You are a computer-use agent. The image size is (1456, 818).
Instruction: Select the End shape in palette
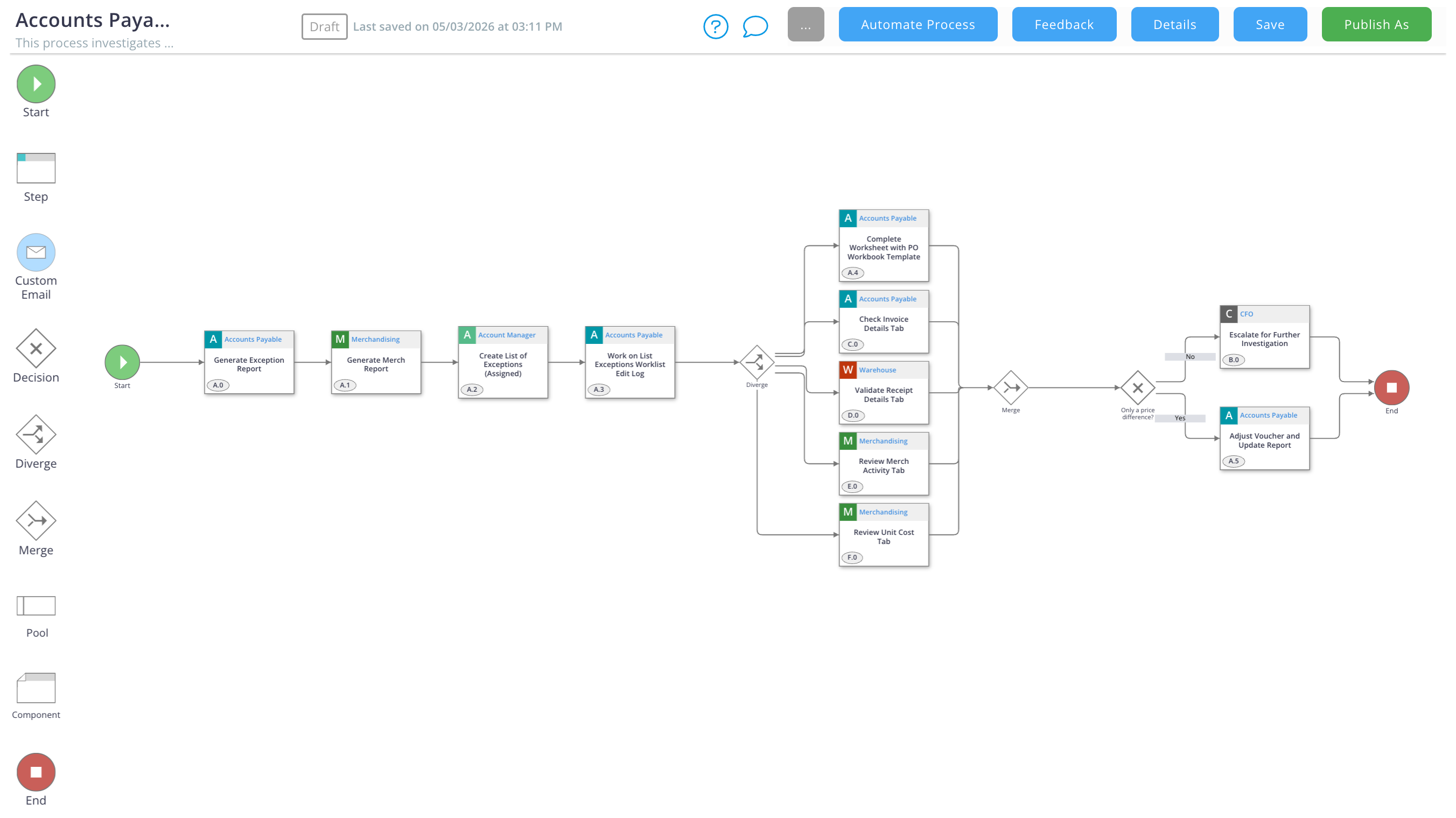(36, 772)
